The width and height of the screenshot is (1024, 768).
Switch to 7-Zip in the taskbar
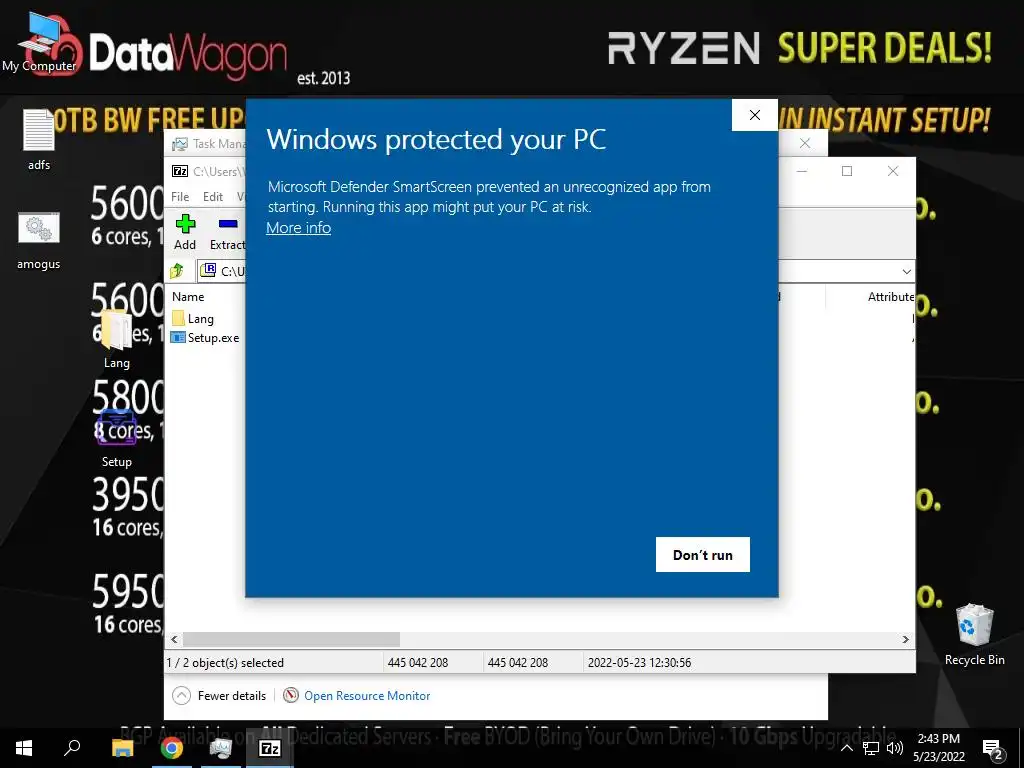(270, 747)
